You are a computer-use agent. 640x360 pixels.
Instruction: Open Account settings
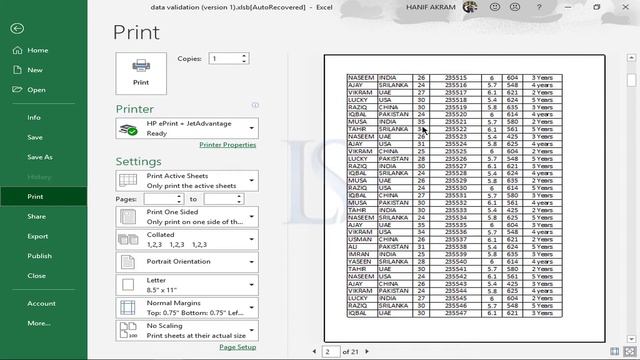[41, 304]
